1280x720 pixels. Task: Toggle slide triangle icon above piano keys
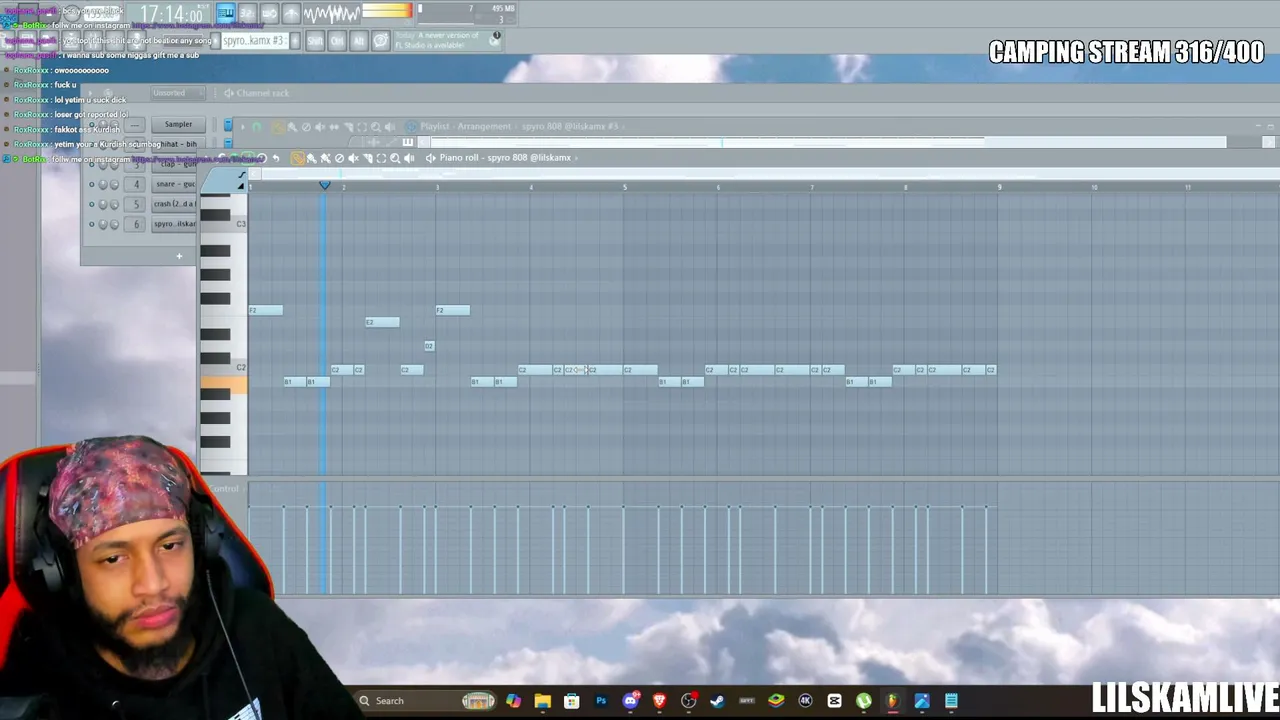pyautogui.click(x=241, y=186)
